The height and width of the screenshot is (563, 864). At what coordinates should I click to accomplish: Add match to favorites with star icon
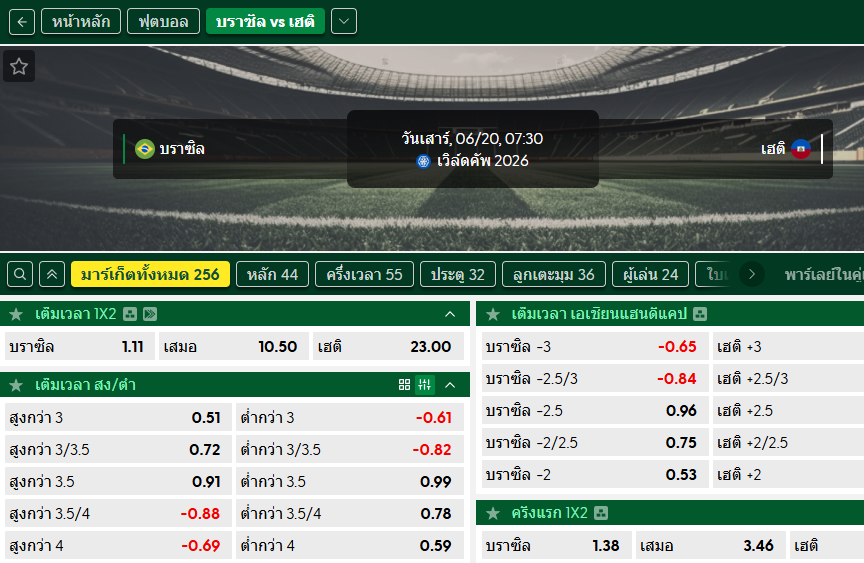(x=19, y=66)
